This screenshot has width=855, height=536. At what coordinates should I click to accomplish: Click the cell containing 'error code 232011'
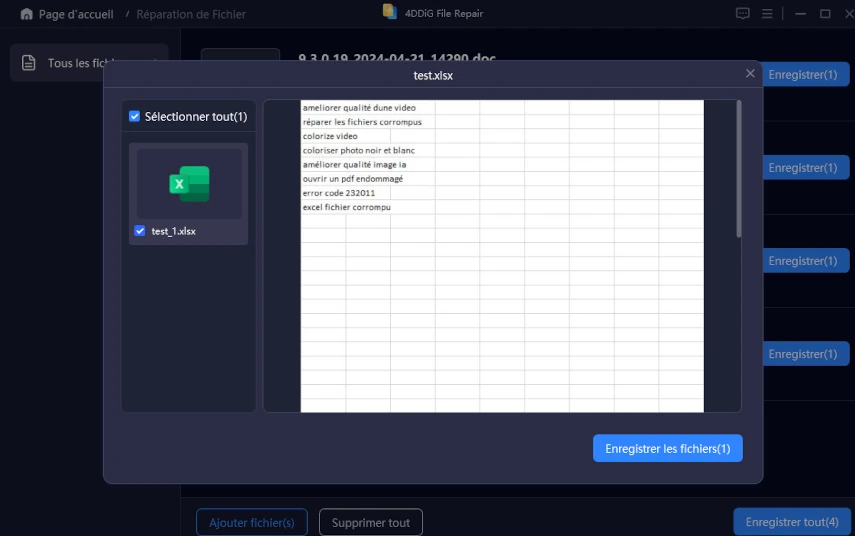[x=339, y=193]
